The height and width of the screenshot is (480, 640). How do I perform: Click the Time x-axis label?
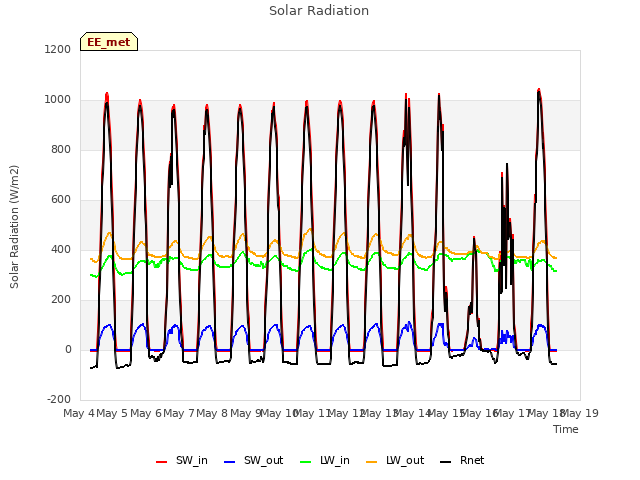click(566, 429)
